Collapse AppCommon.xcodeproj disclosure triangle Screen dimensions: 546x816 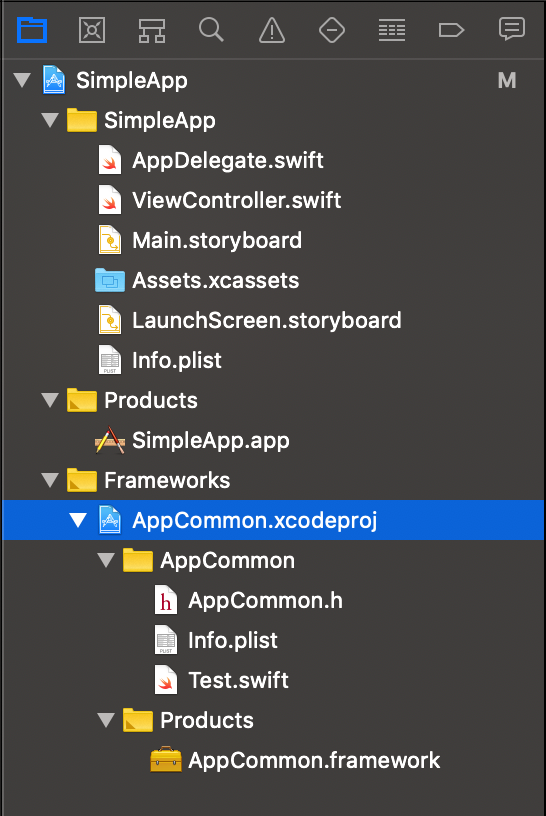click(x=78, y=520)
